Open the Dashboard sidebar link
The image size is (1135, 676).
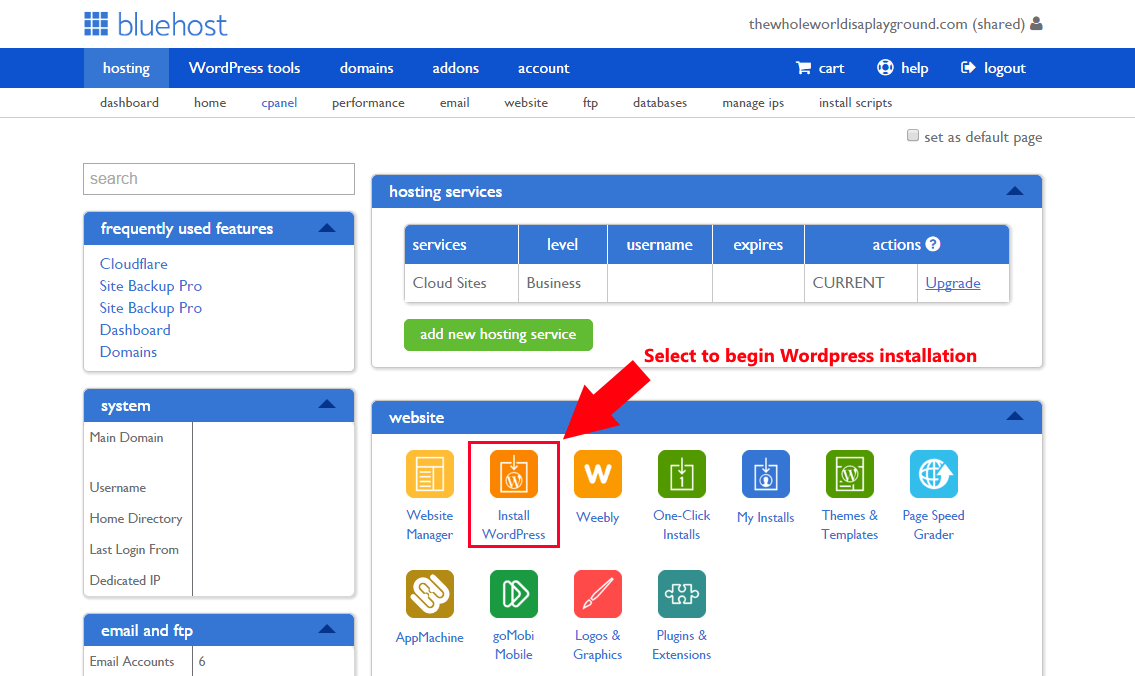pos(135,330)
